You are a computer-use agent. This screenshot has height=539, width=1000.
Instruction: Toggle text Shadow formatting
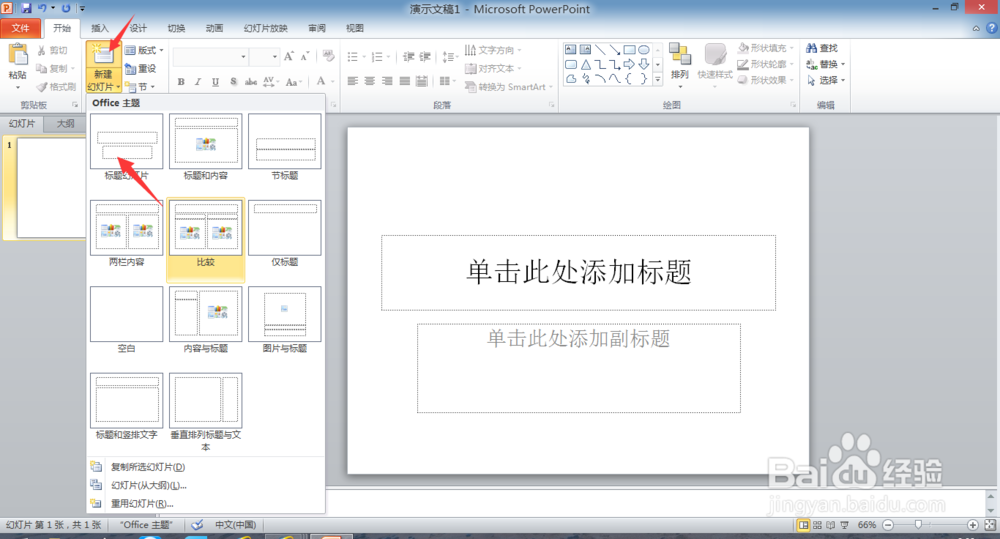tap(233, 82)
